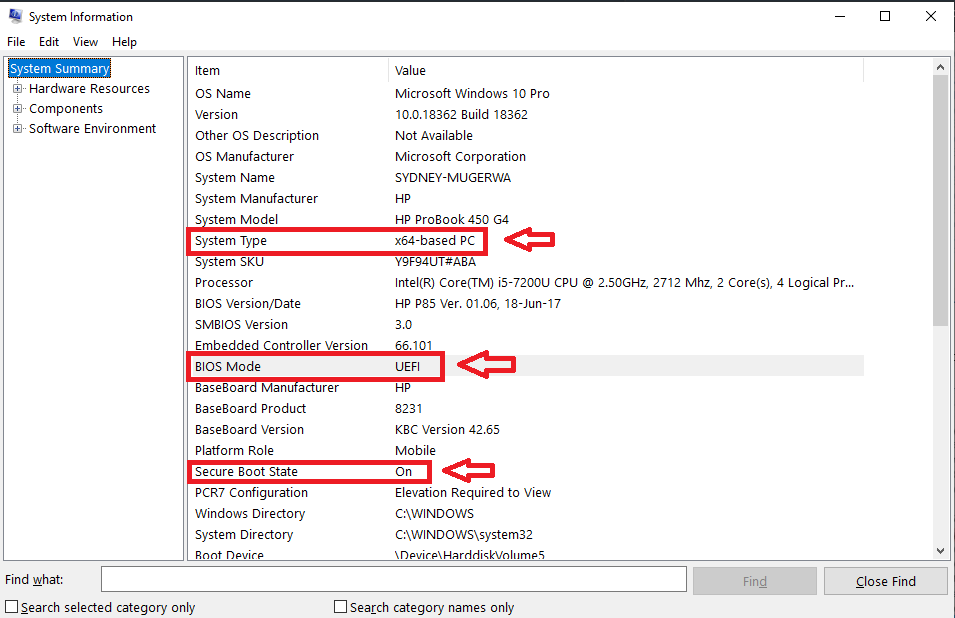Click the value 'Y9F94UT#ABA'
This screenshot has width=955, height=618.
coord(435,262)
